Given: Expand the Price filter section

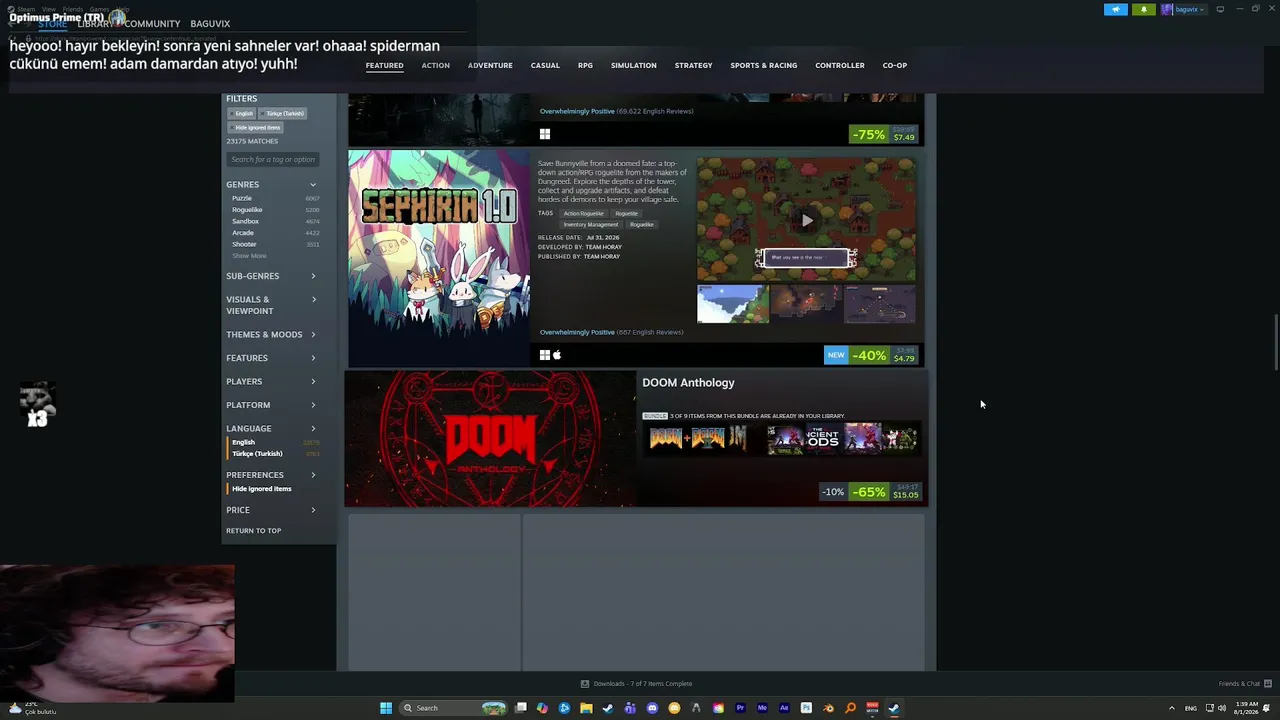Looking at the screenshot, I should pos(271,510).
